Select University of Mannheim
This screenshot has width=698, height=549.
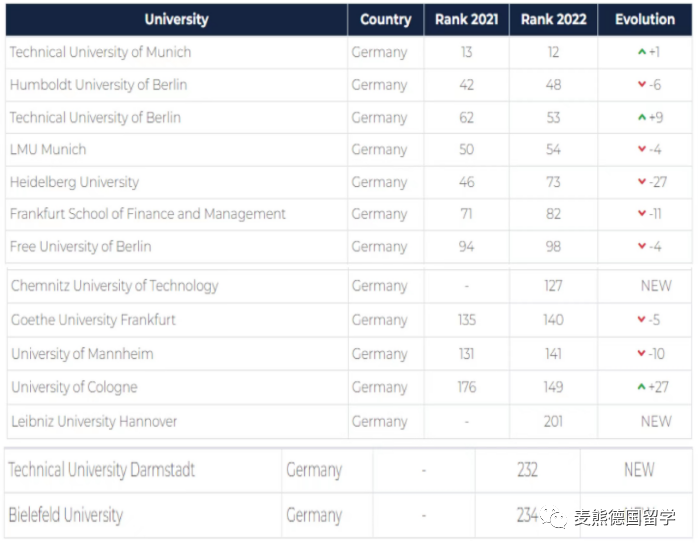coord(82,354)
